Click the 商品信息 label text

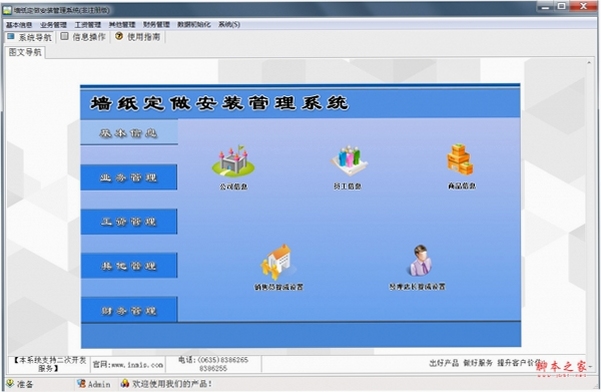462,186
